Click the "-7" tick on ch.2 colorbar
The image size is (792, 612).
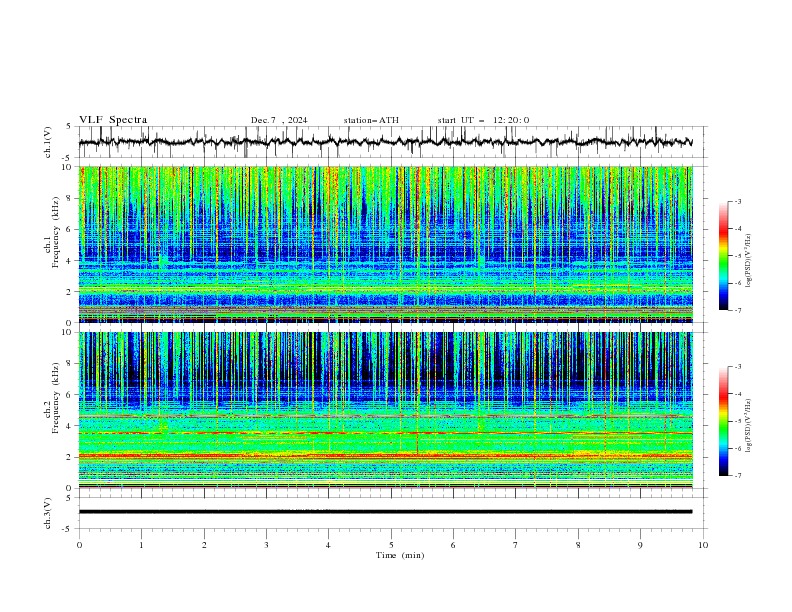[738, 476]
